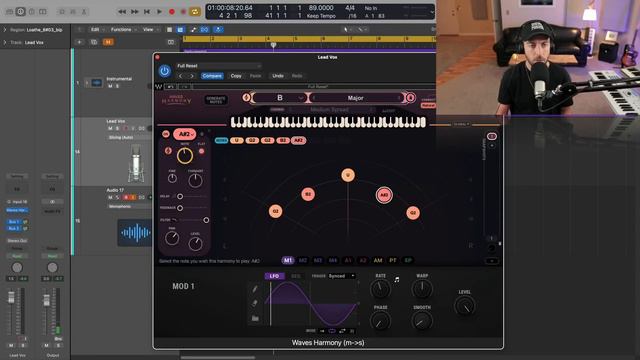
Task: Open the A#2 voice note dropdown
Action: click(x=184, y=134)
